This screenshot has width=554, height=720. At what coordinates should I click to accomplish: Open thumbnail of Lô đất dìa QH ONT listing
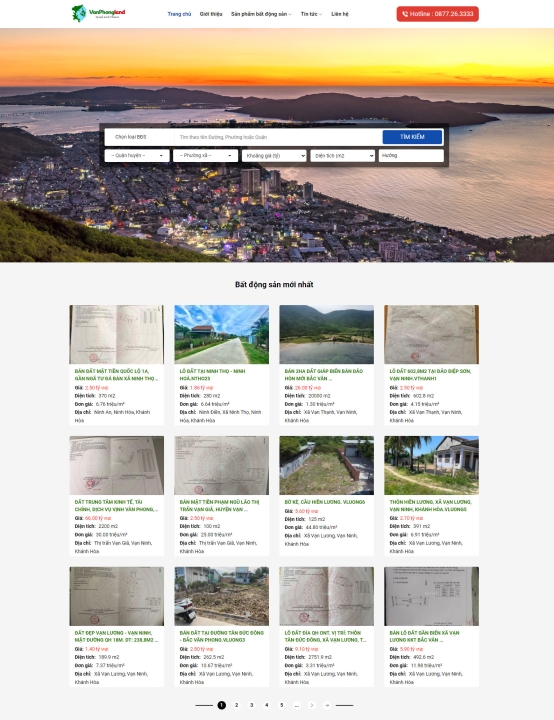(x=326, y=596)
